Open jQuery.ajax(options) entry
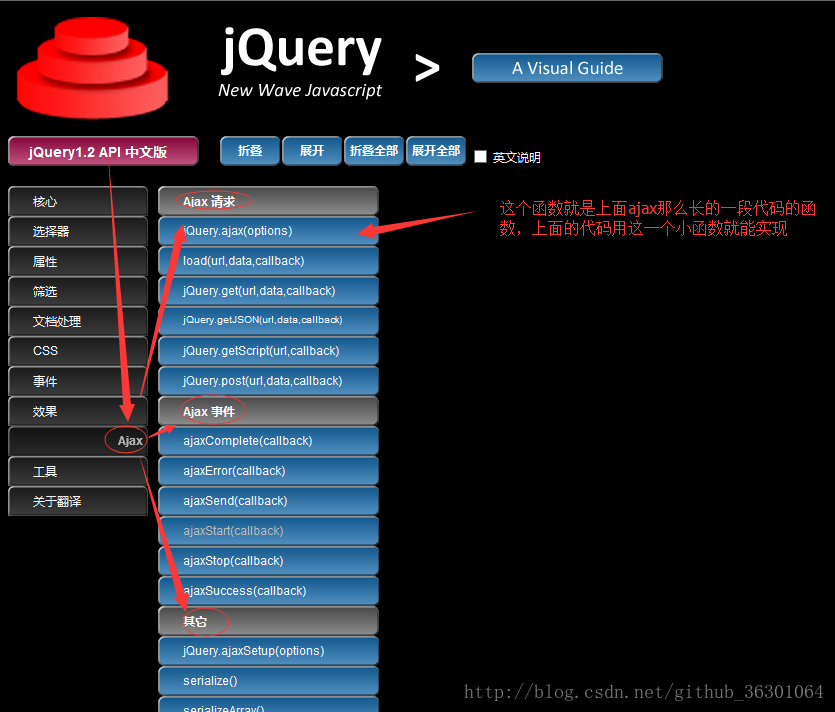The image size is (835, 712). click(x=268, y=231)
